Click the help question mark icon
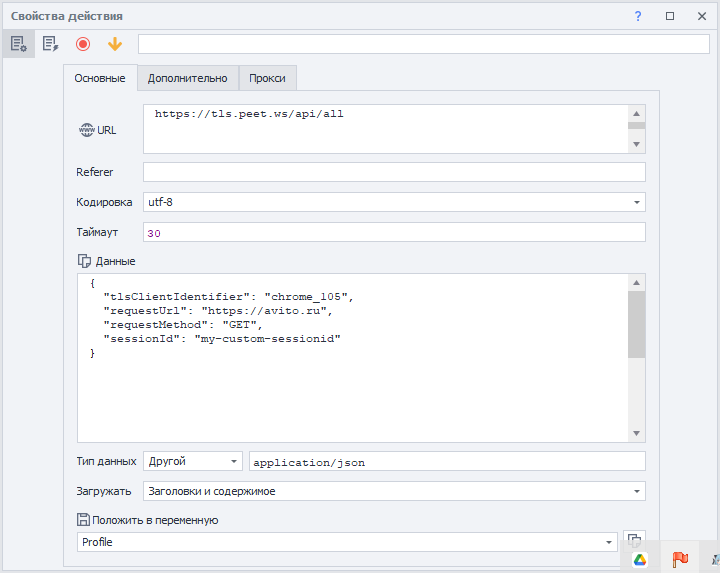 (x=638, y=16)
